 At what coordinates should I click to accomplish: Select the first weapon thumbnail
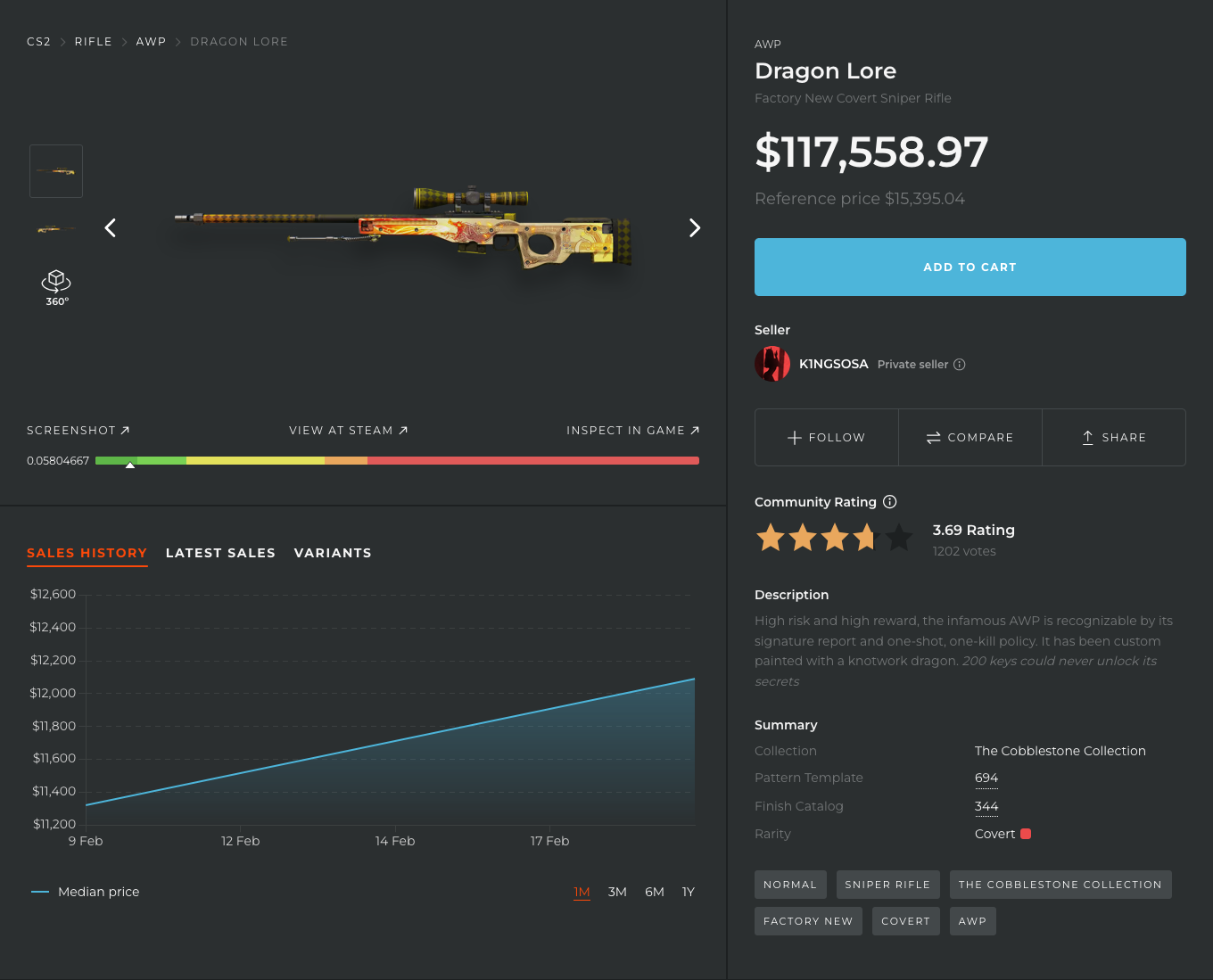(x=56, y=171)
